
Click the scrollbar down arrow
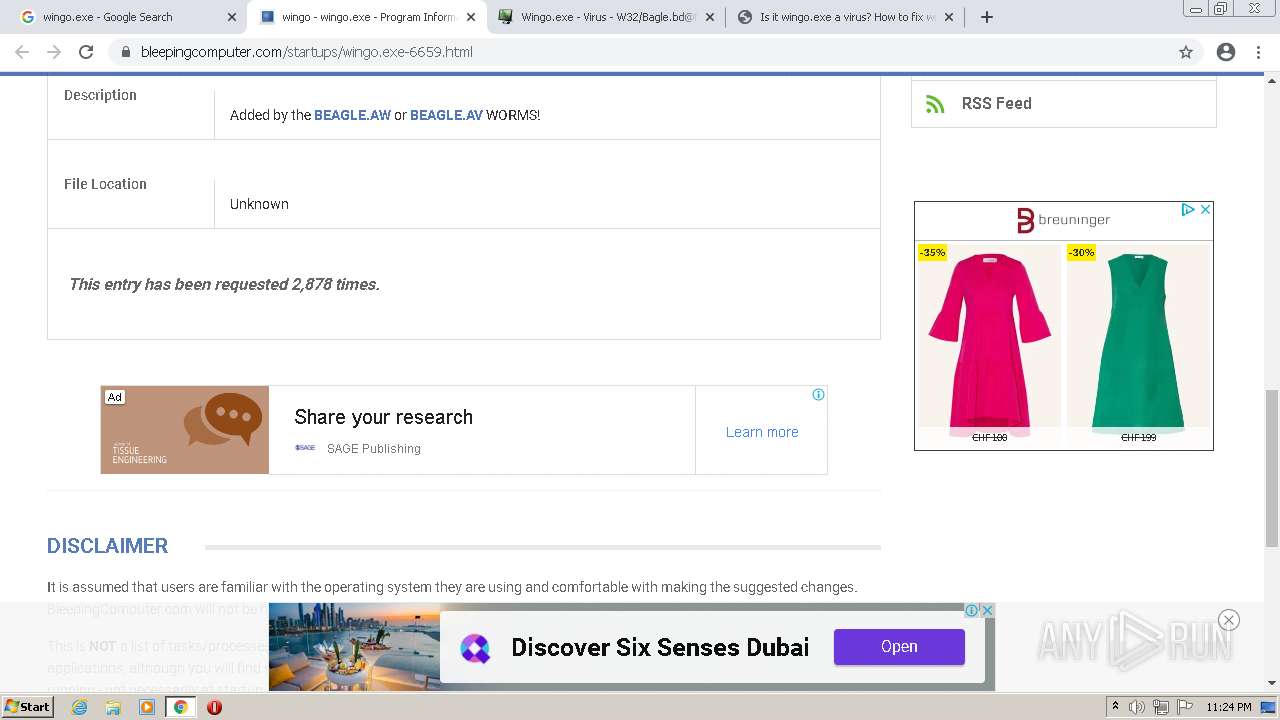(x=1272, y=684)
